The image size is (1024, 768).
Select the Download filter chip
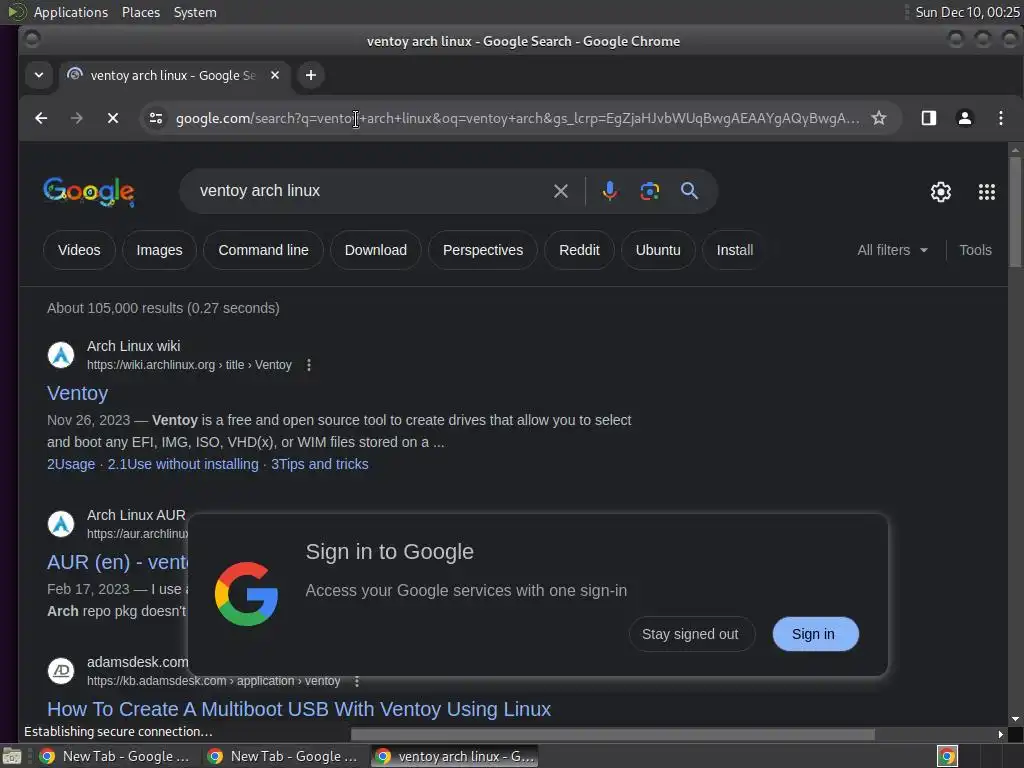coord(376,250)
